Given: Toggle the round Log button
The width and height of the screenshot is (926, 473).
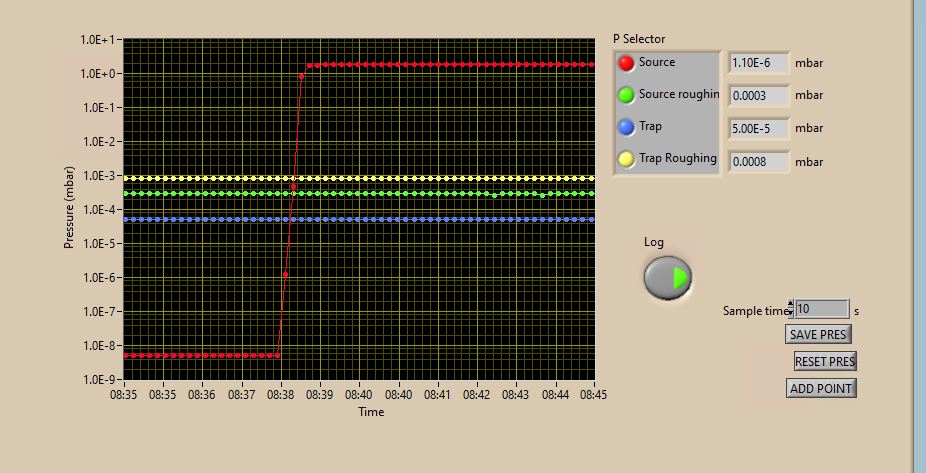Looking at the screenshot, I should [667, 277].
